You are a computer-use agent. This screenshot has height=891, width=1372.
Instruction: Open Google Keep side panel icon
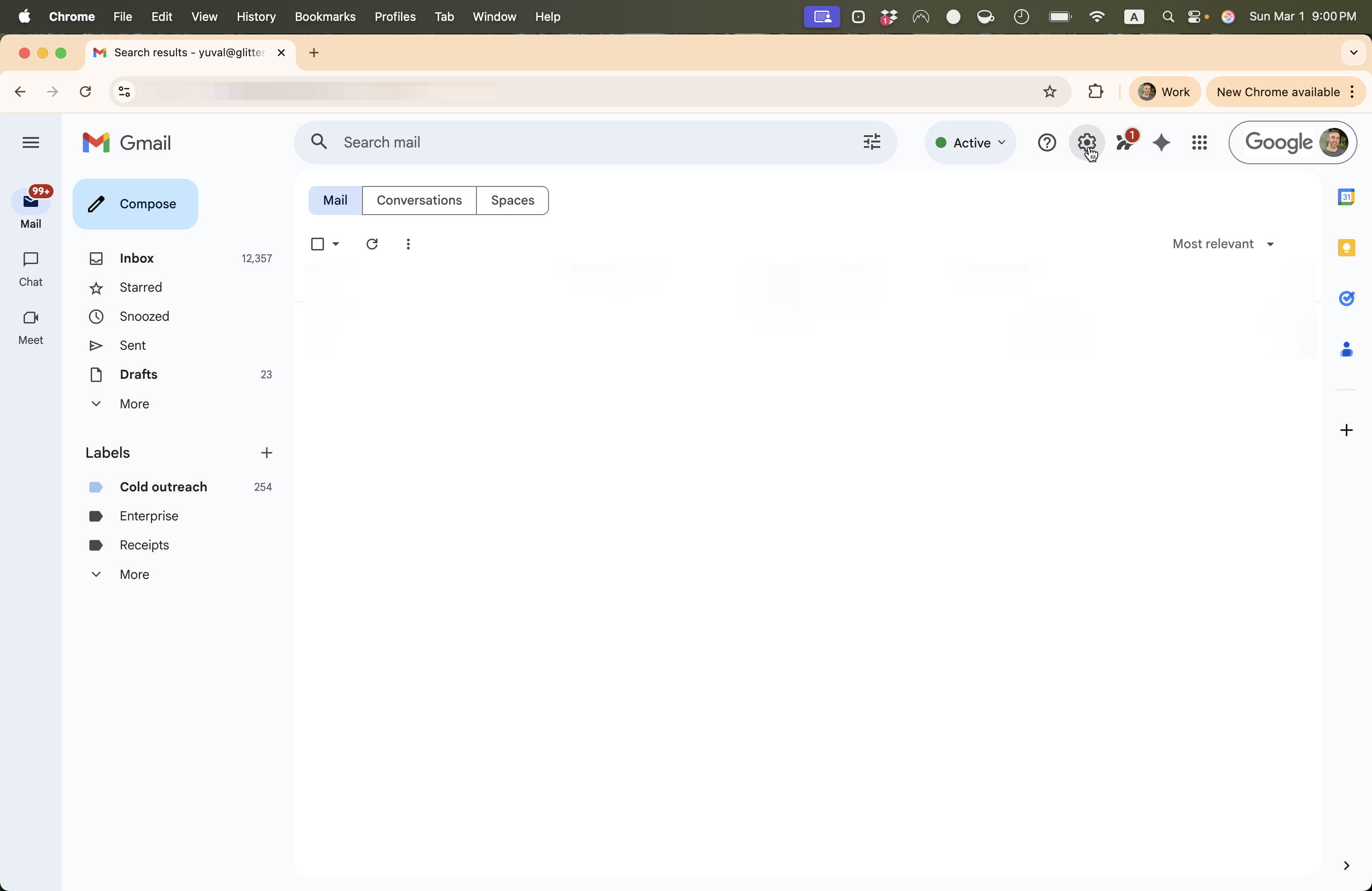[x=1346, y=248]
